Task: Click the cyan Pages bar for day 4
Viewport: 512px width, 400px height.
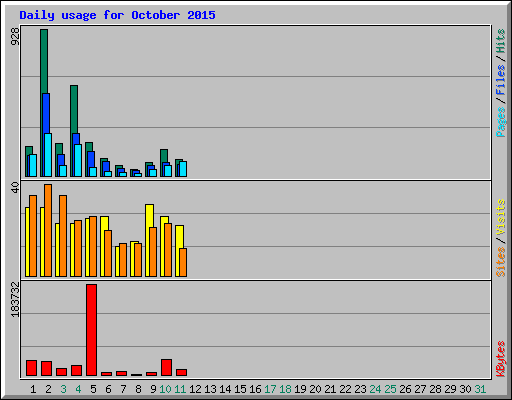Action: tap(78, 160)
